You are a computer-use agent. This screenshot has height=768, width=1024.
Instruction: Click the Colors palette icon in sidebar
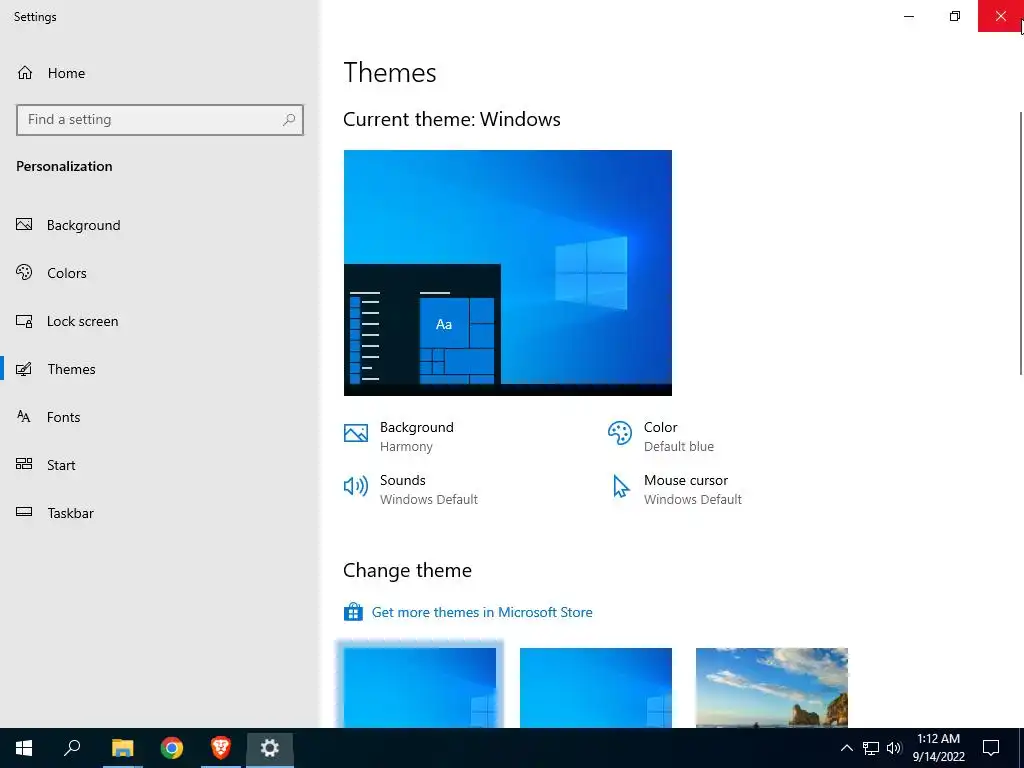point(24,272)
